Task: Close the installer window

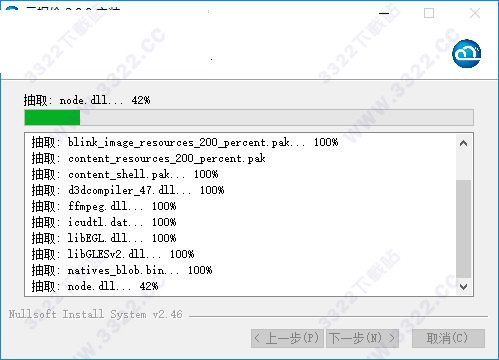Action: click(x=475, y=13)
